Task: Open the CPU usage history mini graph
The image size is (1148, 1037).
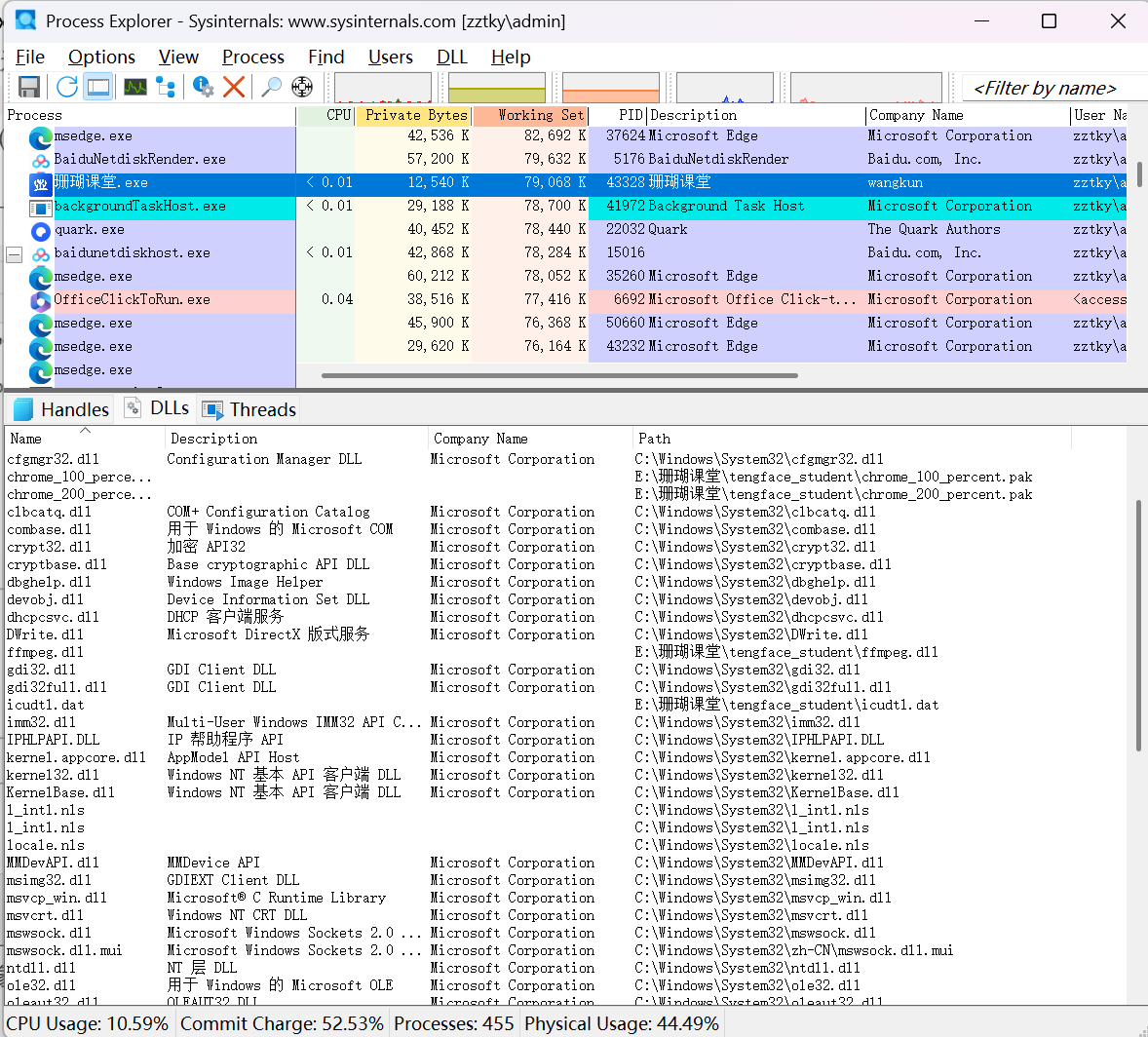Action: pos(383,87)
